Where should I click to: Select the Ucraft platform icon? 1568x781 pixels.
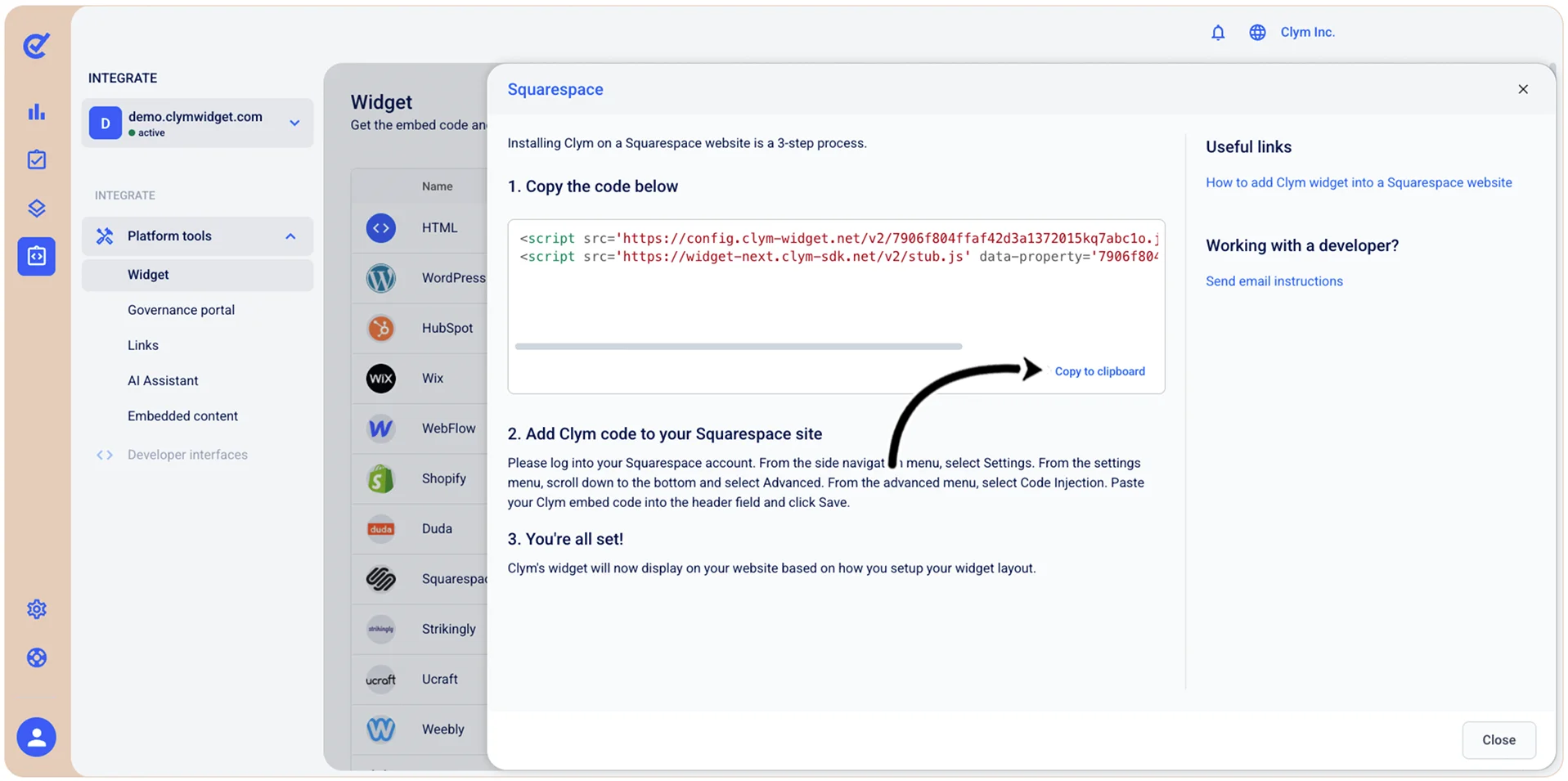[x=381, y=680]
